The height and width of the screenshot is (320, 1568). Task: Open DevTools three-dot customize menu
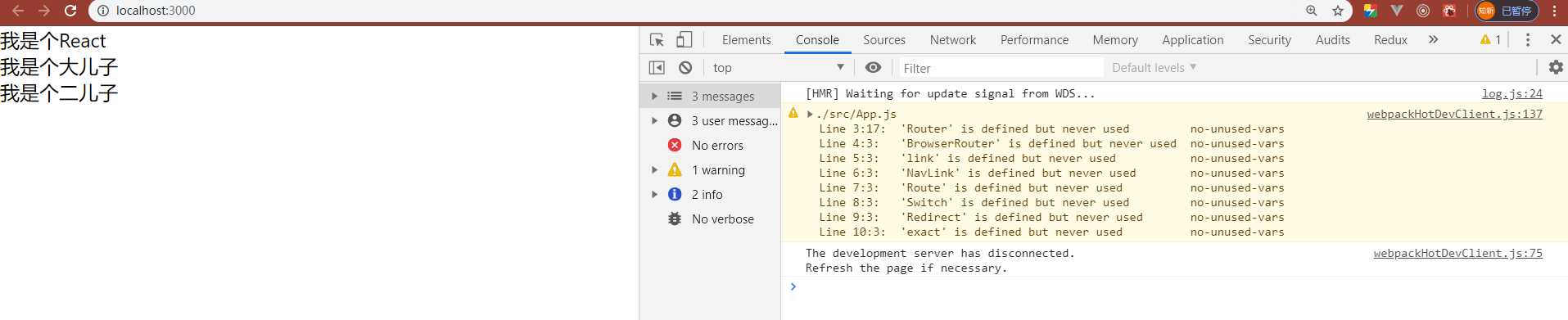click(1527, 39)
